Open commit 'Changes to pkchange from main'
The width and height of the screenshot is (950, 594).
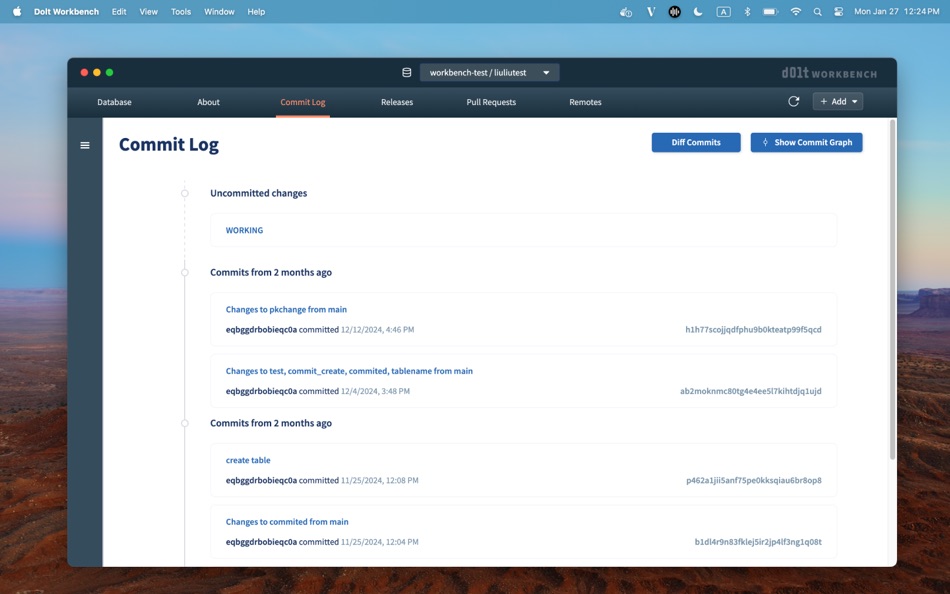tap(286, 309)
